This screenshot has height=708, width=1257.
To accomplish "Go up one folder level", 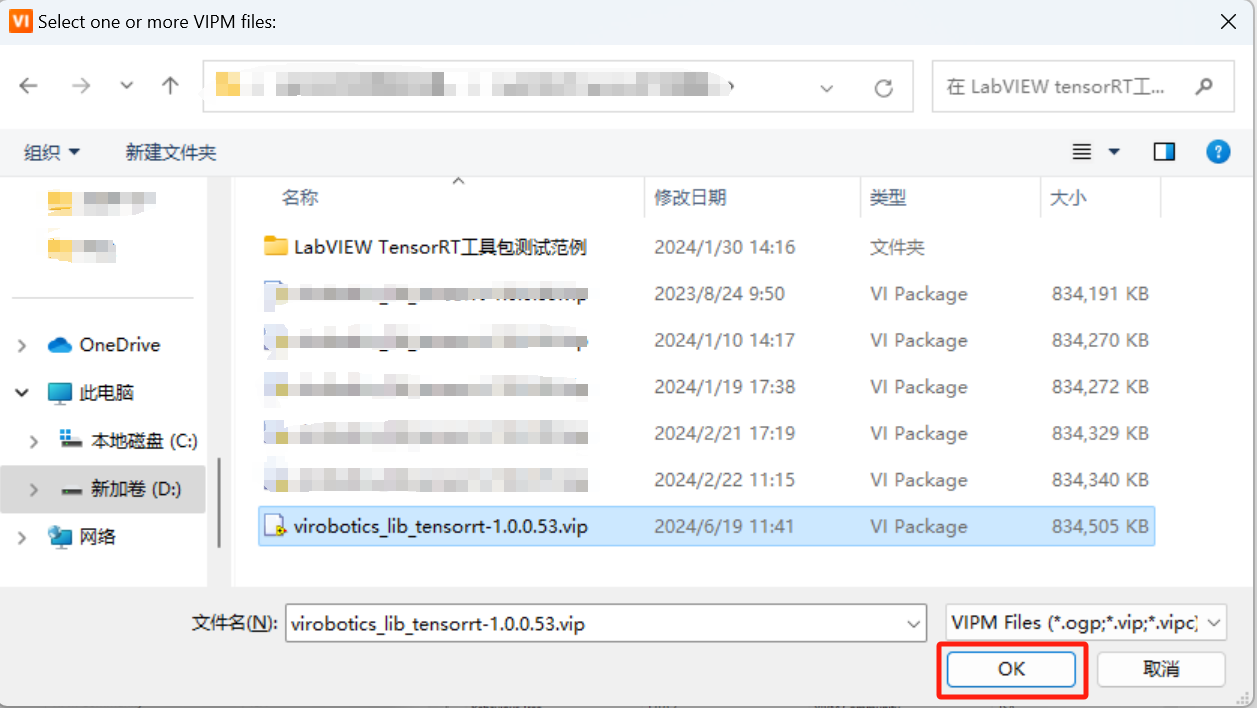I will pos(170,87).
